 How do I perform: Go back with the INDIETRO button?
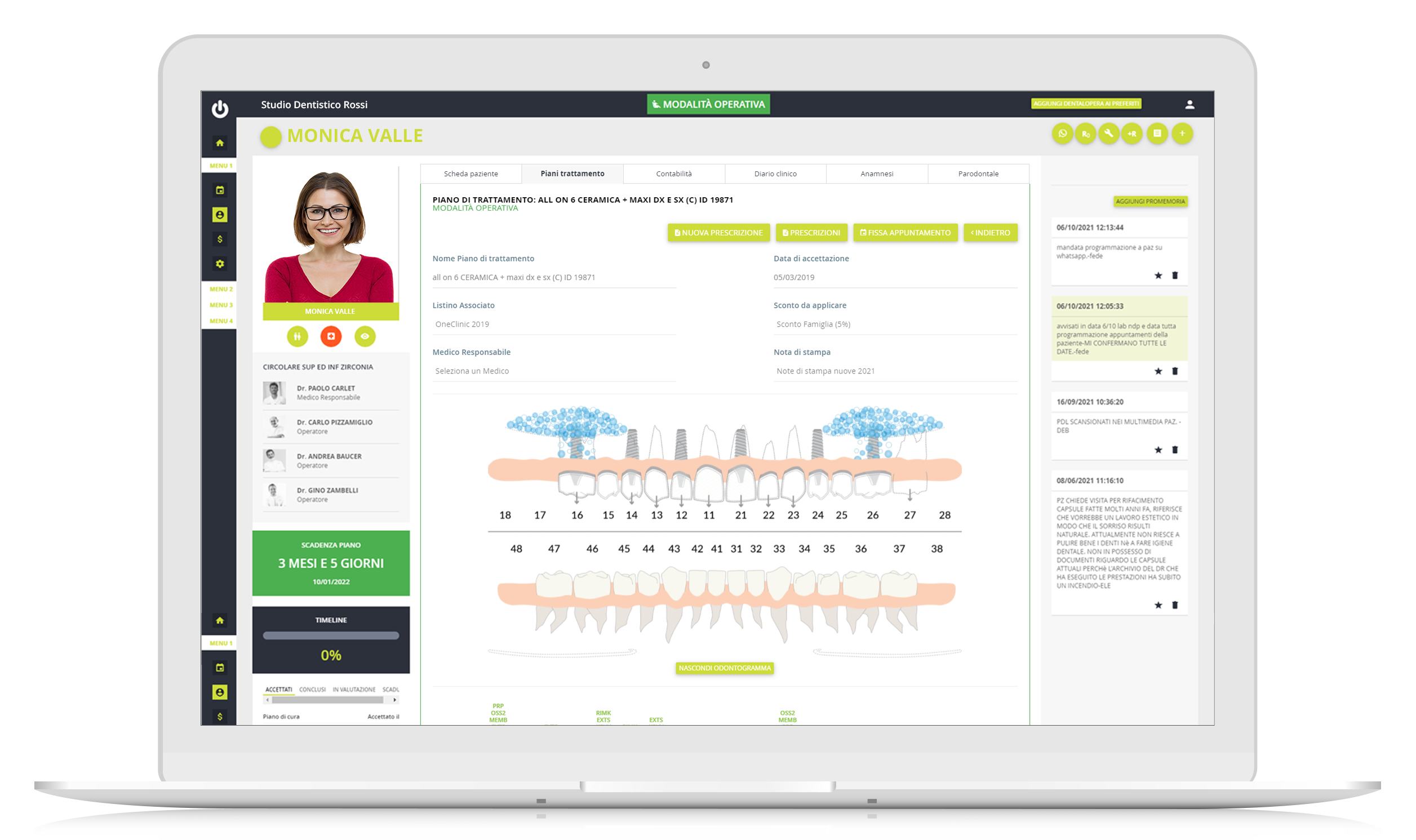[x=991, y=233]
